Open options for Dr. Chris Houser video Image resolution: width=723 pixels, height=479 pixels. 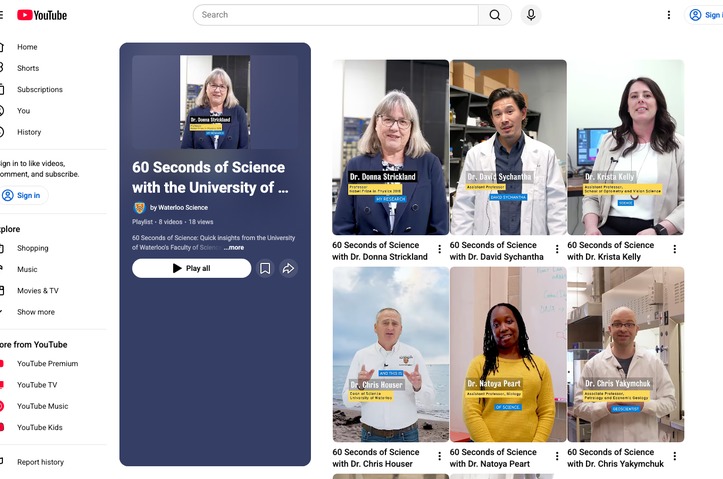[439, 456]
